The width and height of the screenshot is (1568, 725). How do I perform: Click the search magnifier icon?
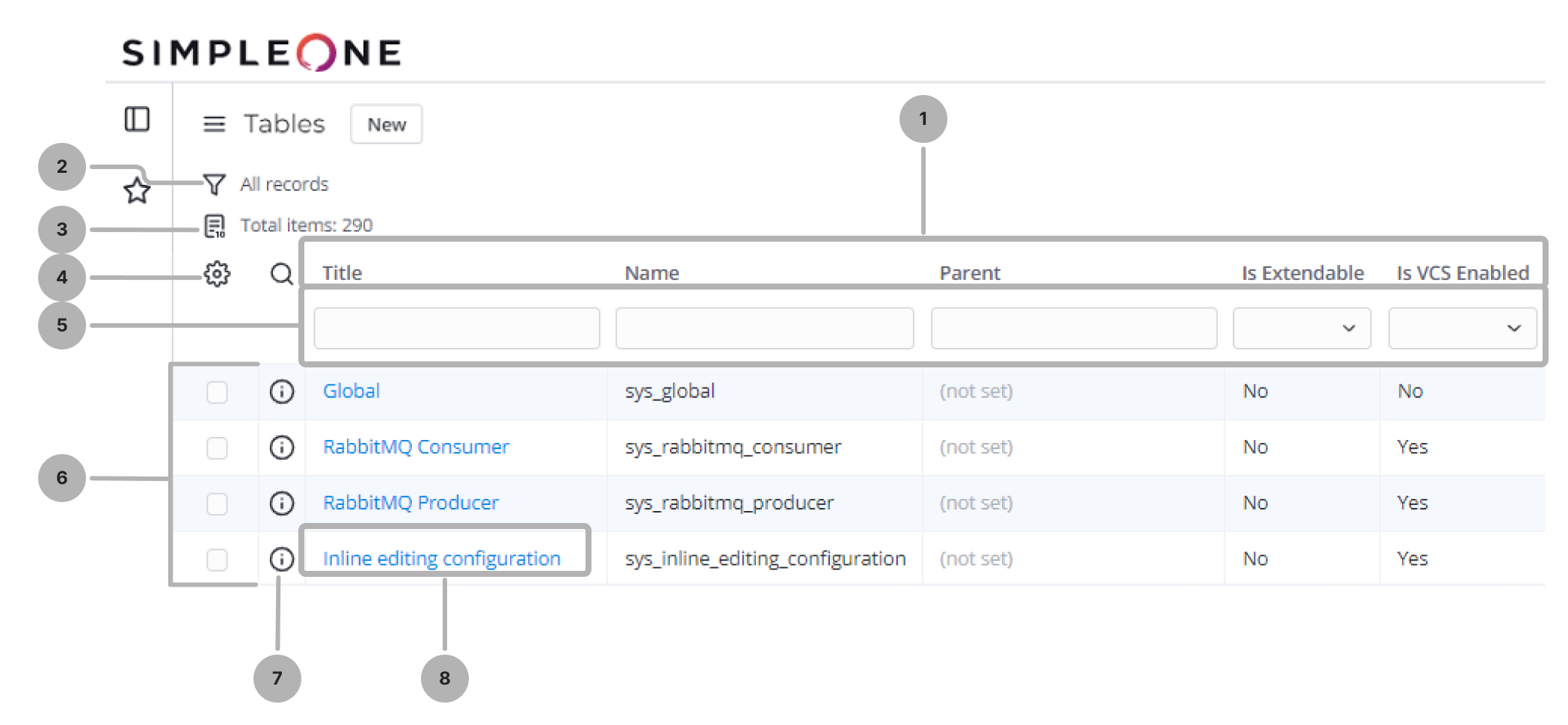[281, 274]
